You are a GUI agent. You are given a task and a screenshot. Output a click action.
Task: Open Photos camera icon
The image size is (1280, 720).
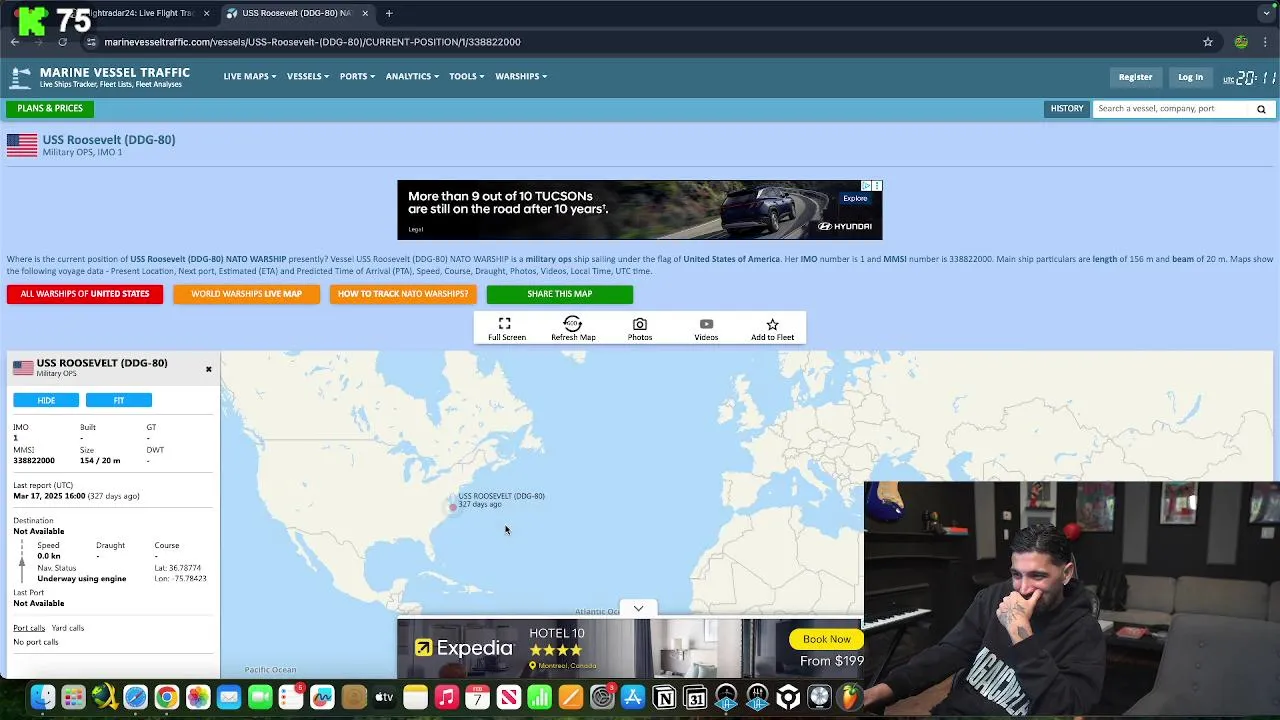point(640,324)
